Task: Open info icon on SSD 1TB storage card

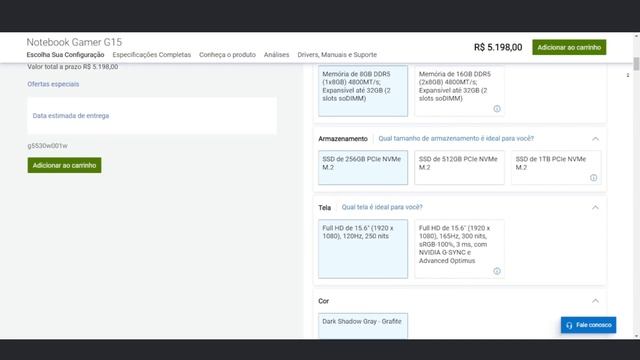Action: tap(593, 178)
